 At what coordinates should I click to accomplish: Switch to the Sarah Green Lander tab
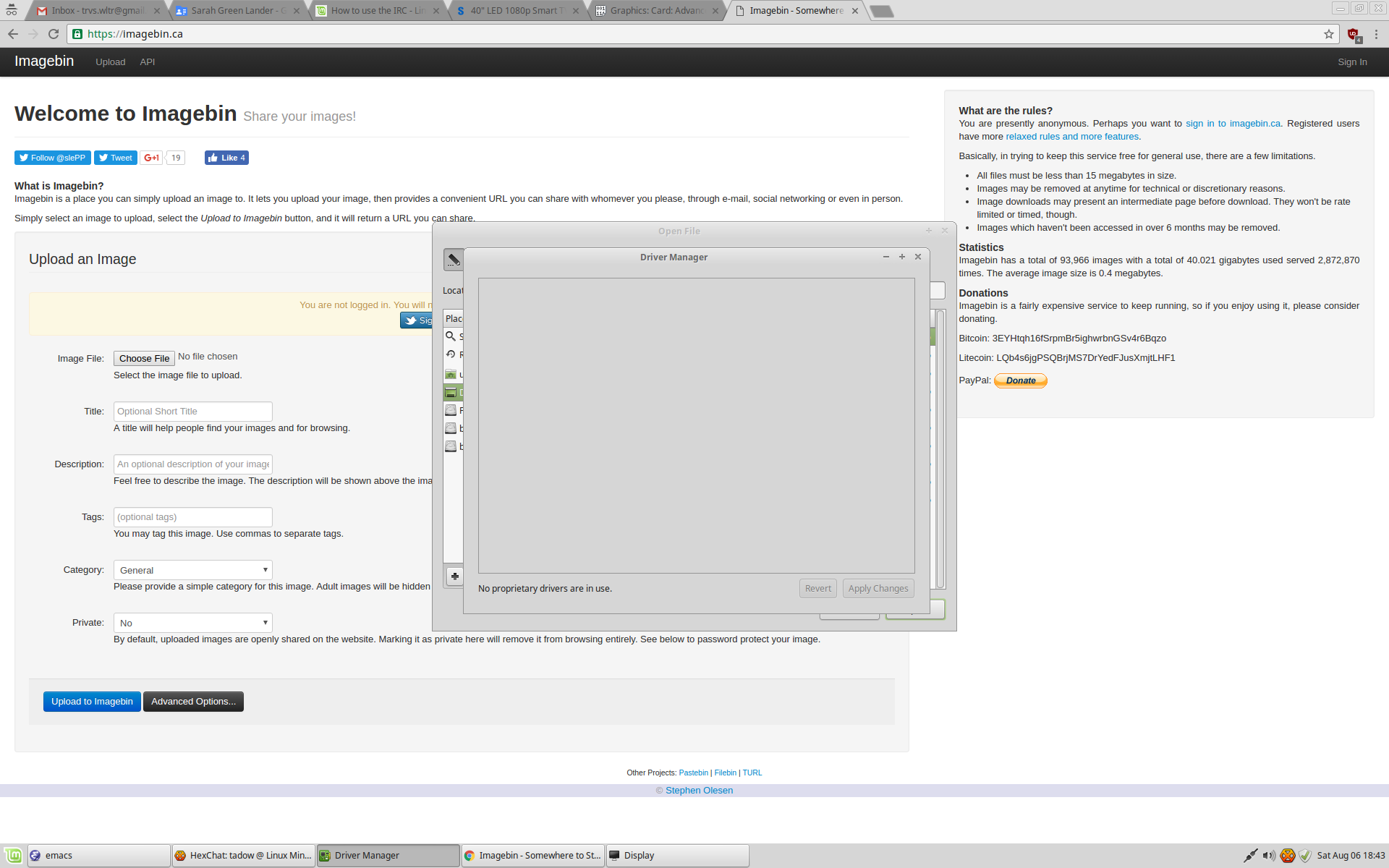point(238,11)
